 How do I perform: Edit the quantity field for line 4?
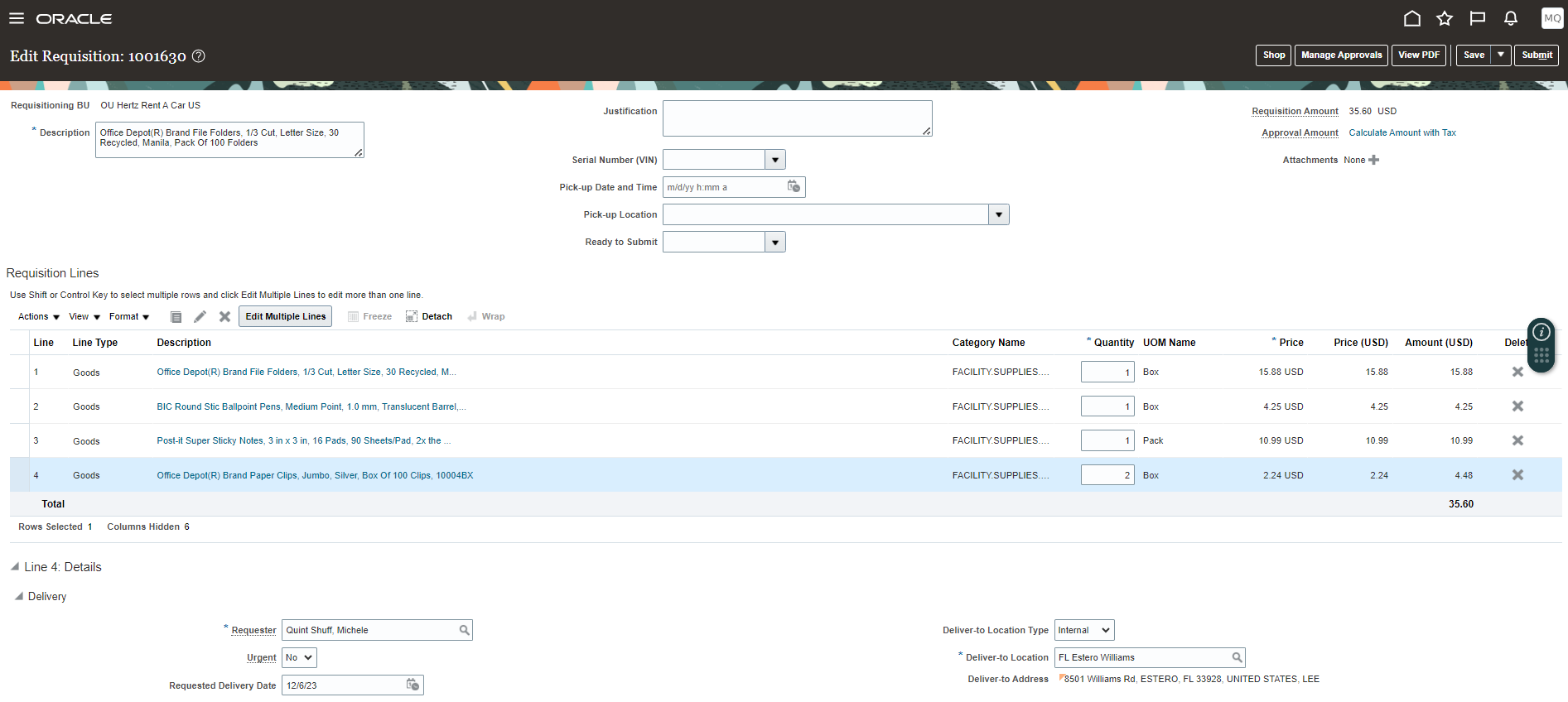click(1107, 475)
